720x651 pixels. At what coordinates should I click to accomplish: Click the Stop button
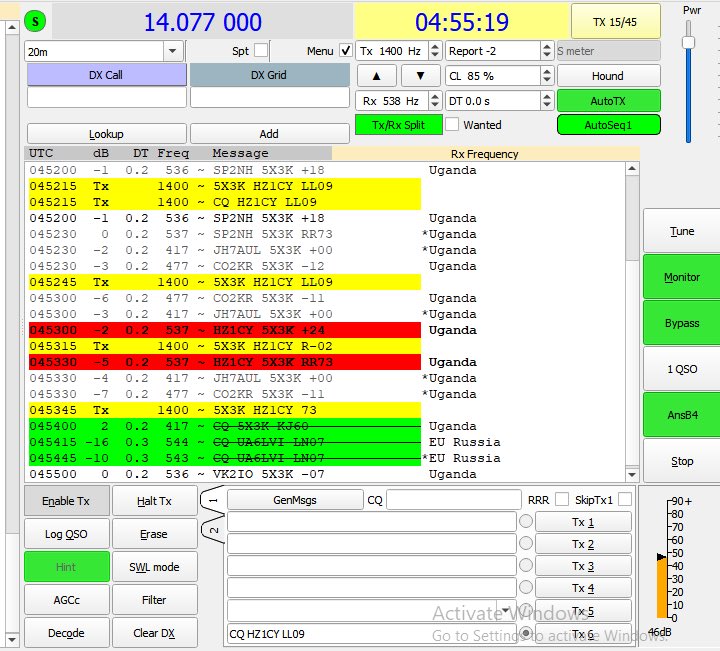click(x=682, y=460)
